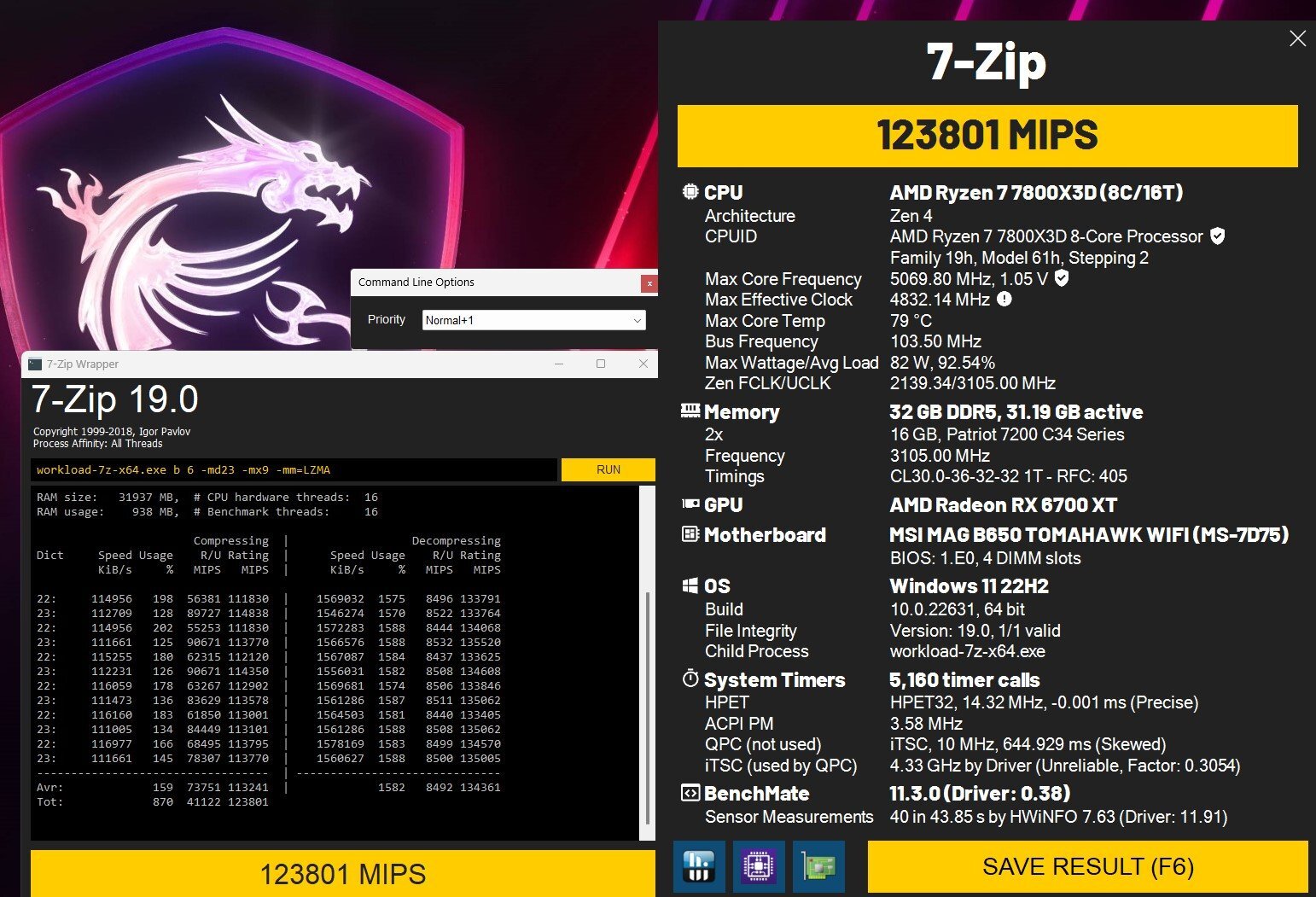Open the purple CPU-Z chip icon
This screenshot has height=897, width=1316.
(759, 866)
